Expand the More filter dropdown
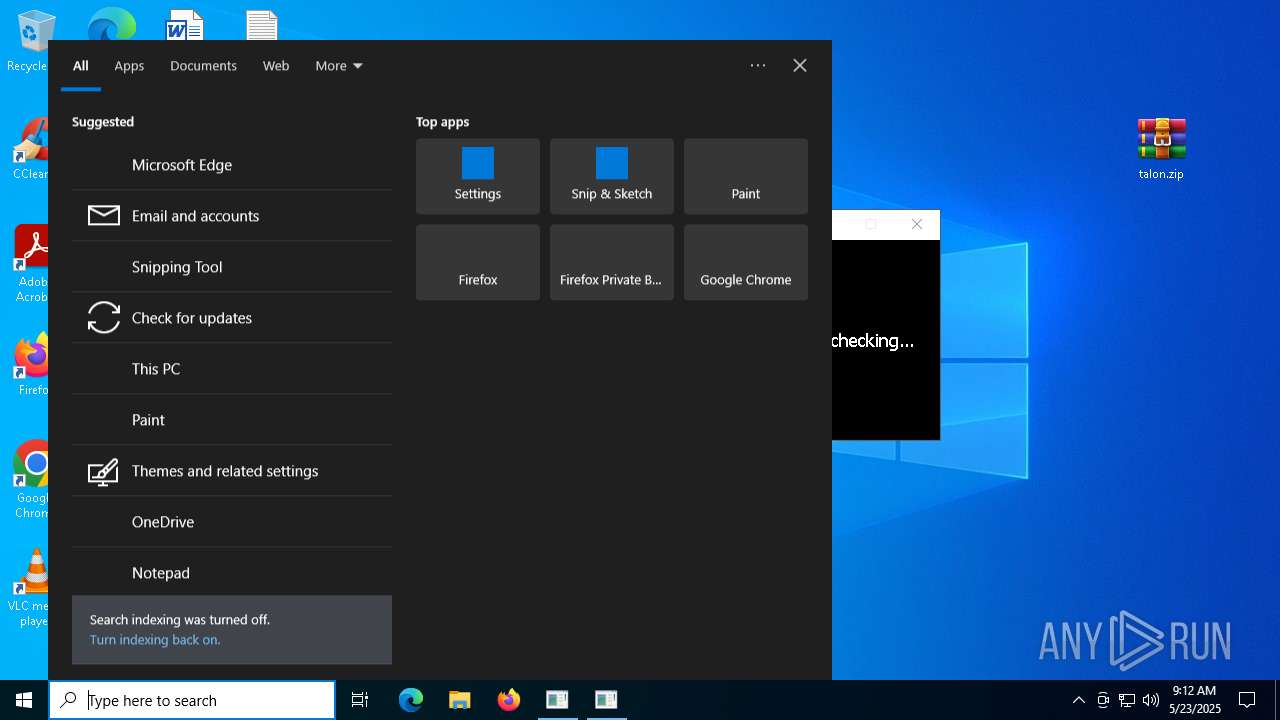 click(x=339, y=66)
